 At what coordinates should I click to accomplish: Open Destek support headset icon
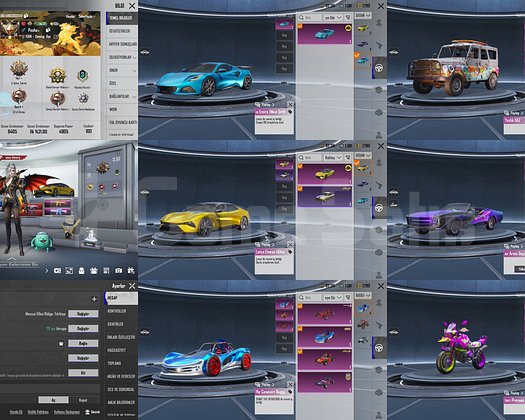(87, 412)
